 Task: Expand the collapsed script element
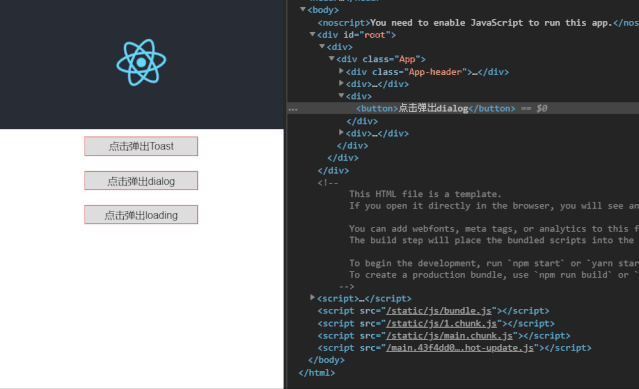[312, 298]
